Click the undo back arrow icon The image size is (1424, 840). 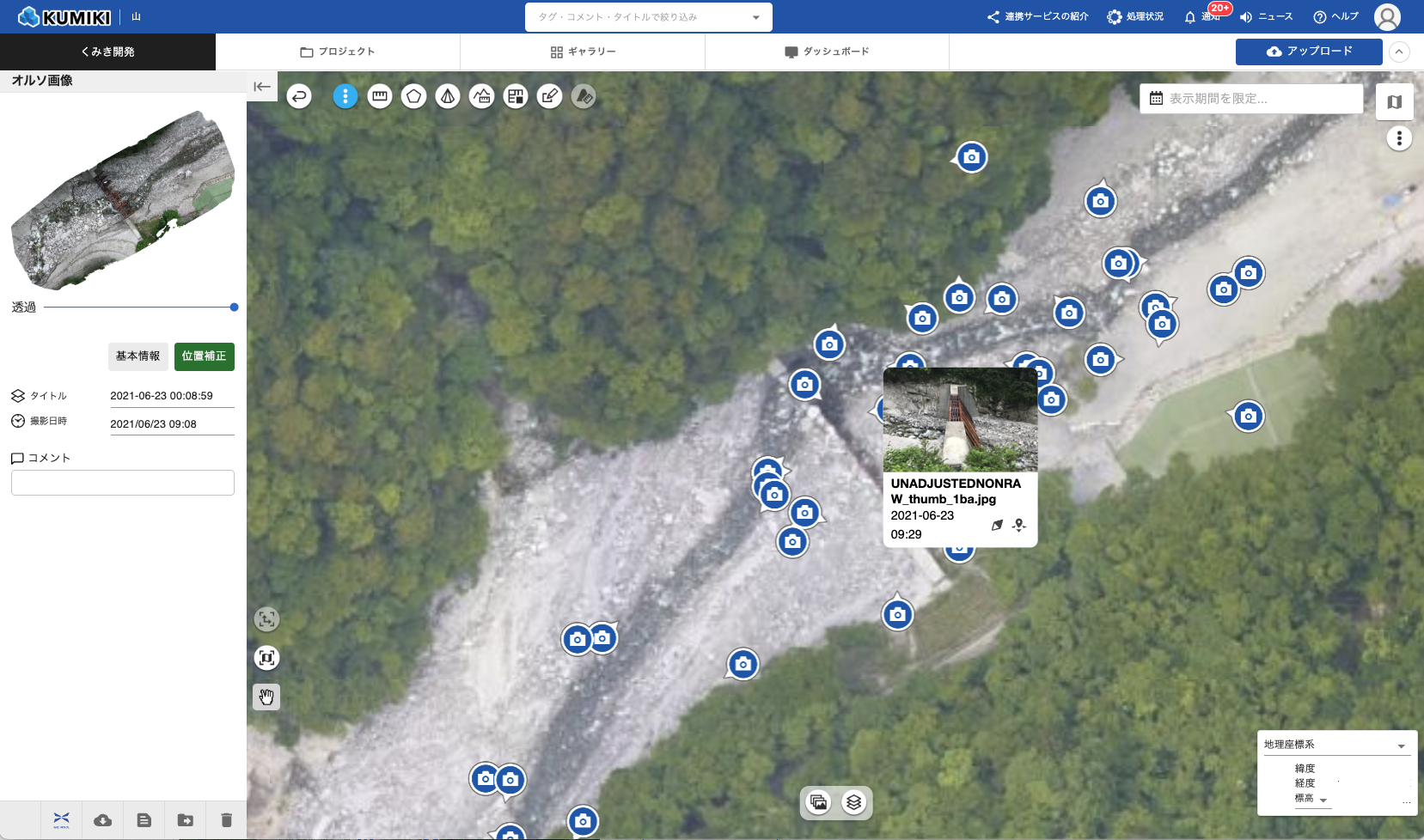coord(299,96)
